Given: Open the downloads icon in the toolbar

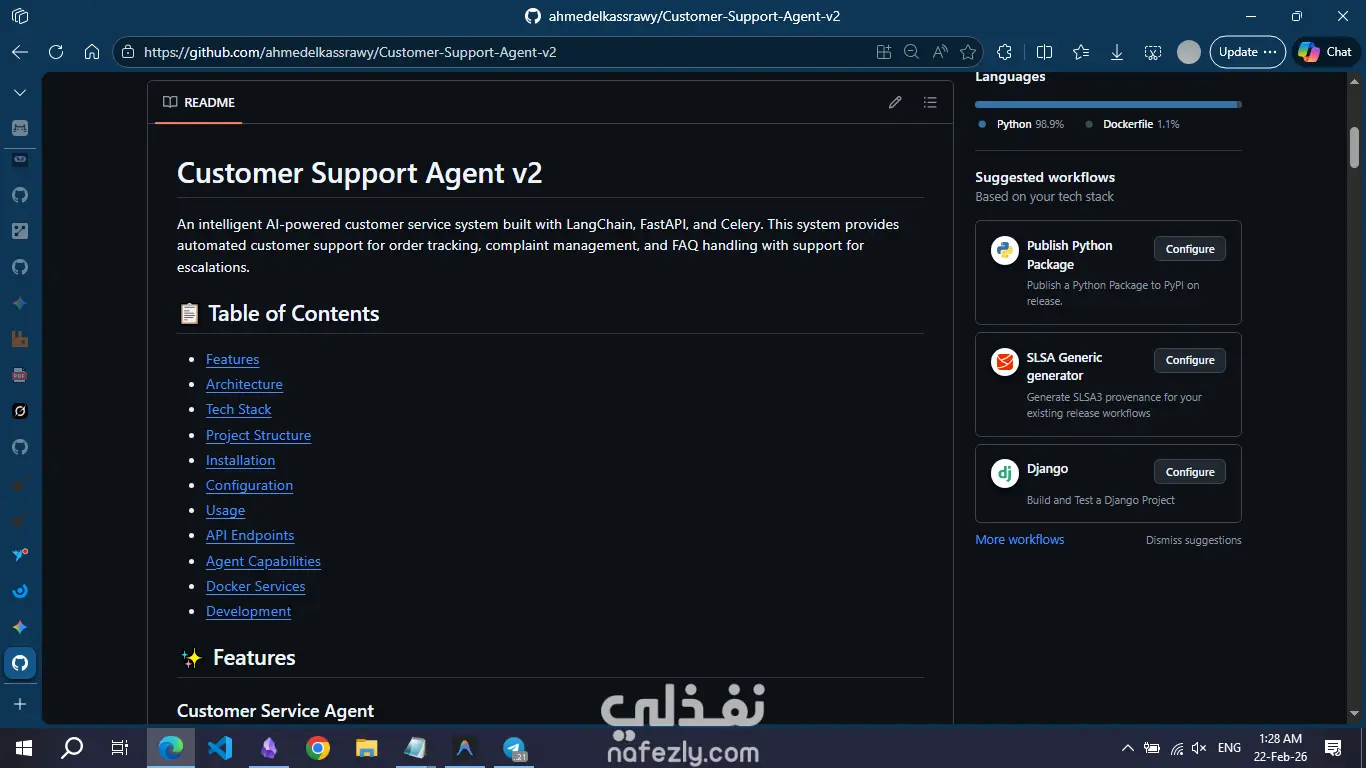Looking at the screenshot, I should coord(1117,52).
